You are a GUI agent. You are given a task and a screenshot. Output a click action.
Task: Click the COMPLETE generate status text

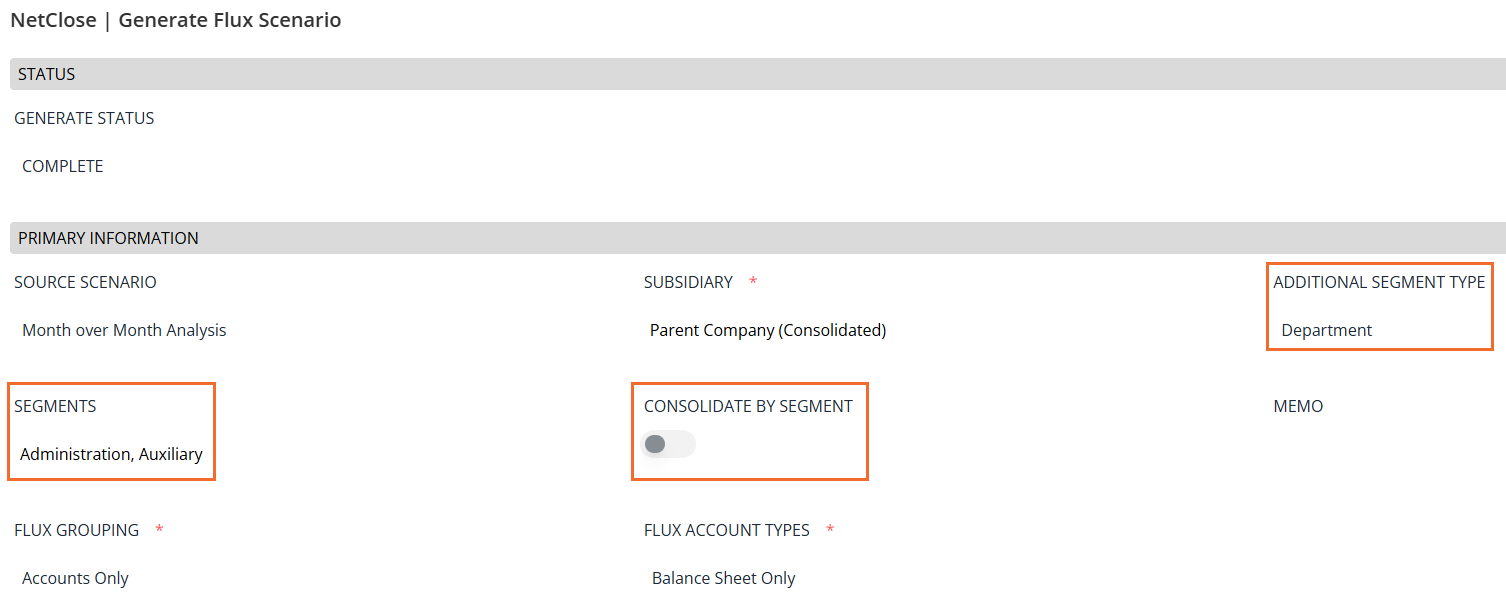(x=63, y=166)
